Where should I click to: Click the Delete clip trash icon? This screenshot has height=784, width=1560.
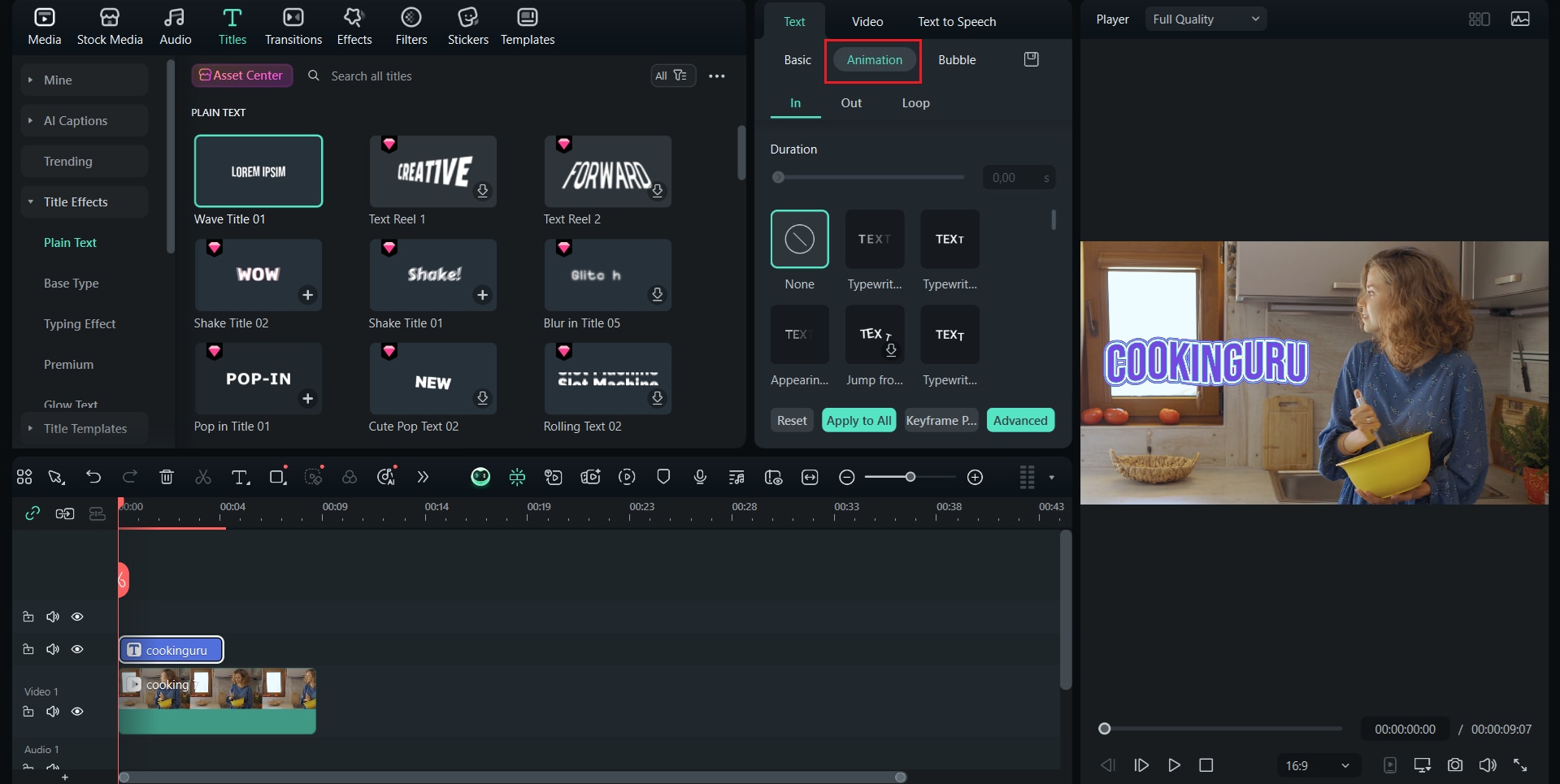pyautogui.click(x=167, y=477)
